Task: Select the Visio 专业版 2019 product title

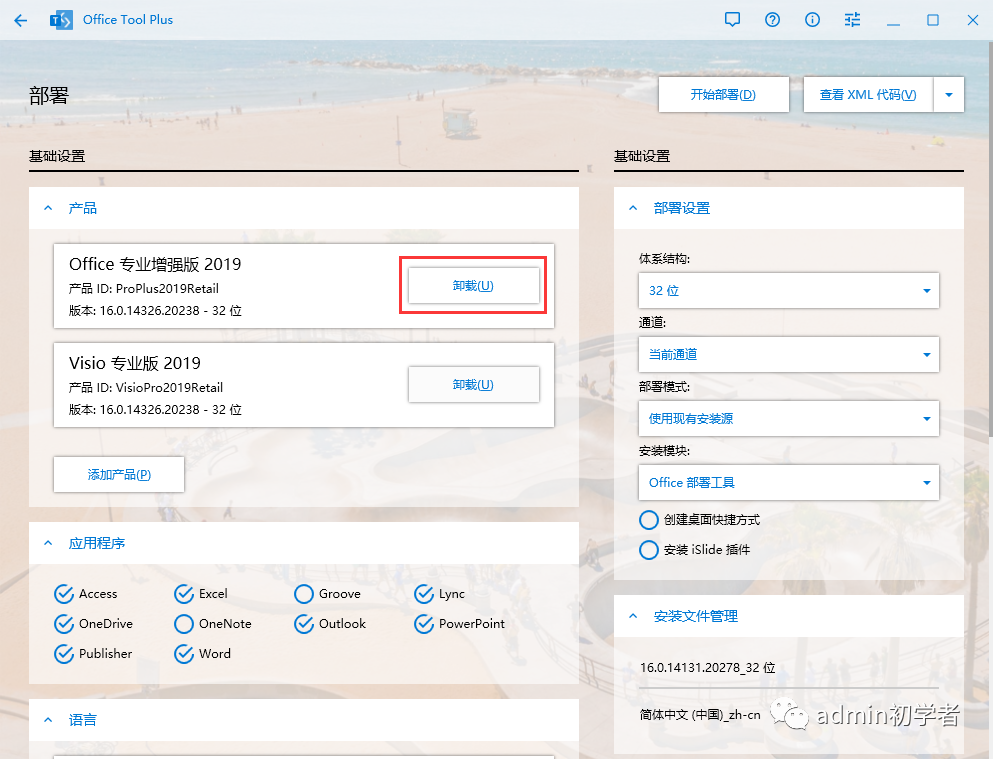Action: point(135,363)
